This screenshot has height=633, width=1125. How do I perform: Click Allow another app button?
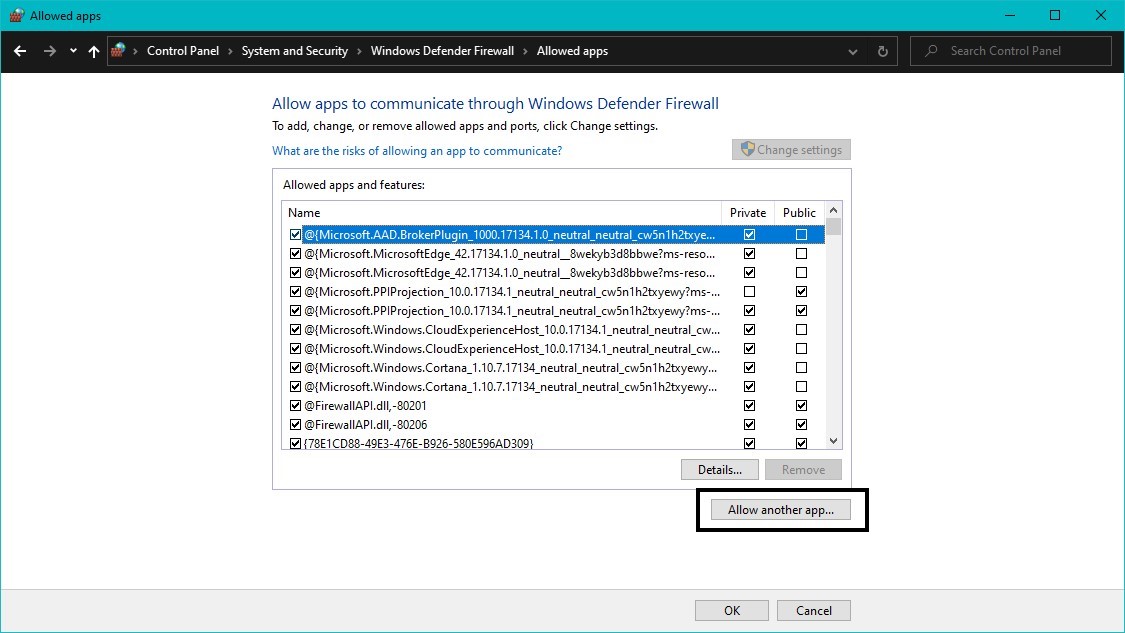pyautogui.click(x=781, y=510)
